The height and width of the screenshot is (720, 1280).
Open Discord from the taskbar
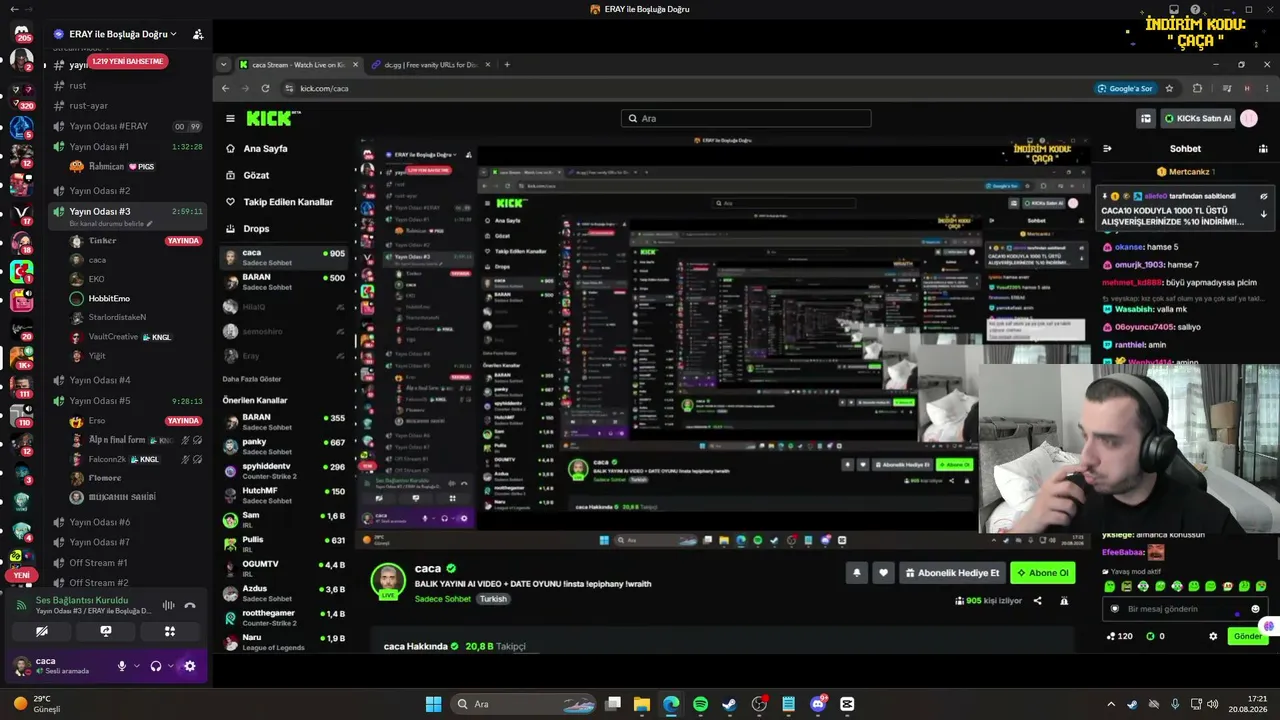(x=818, y=704)
